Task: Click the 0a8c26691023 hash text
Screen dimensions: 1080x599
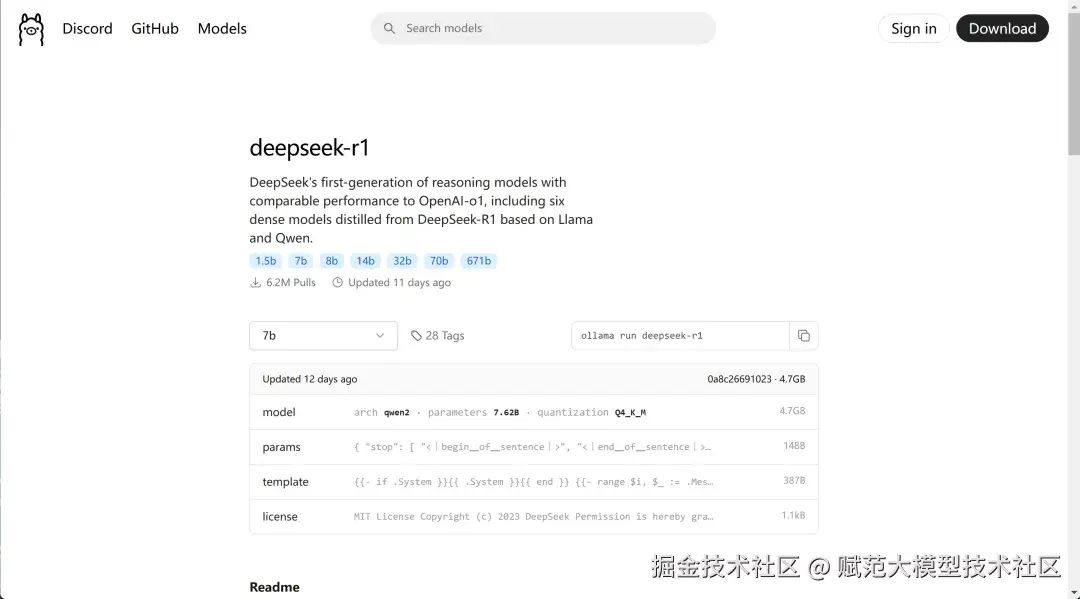Action: pyautogui.click(x=739, y=379)
